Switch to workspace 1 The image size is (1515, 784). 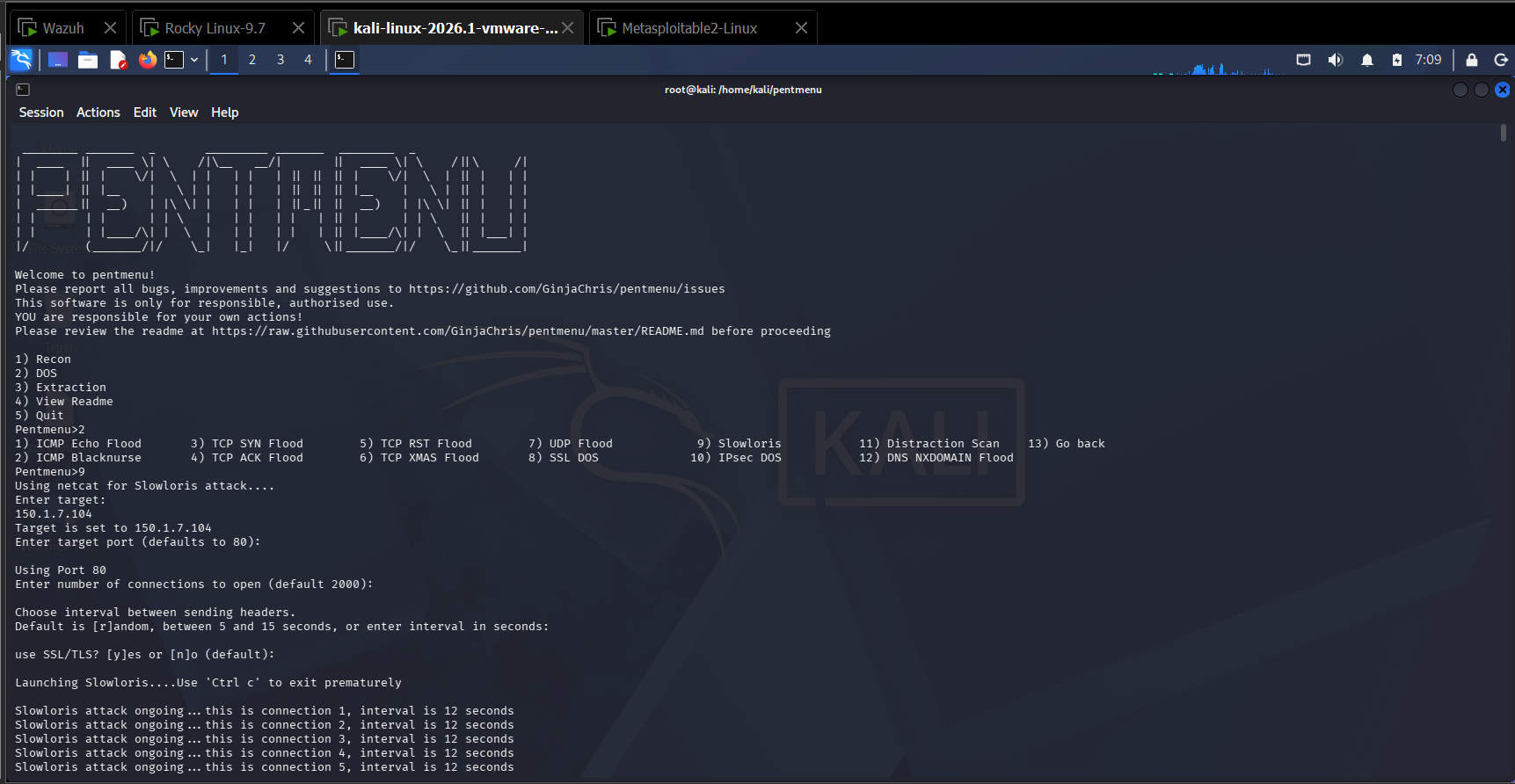tap(224, 60)
